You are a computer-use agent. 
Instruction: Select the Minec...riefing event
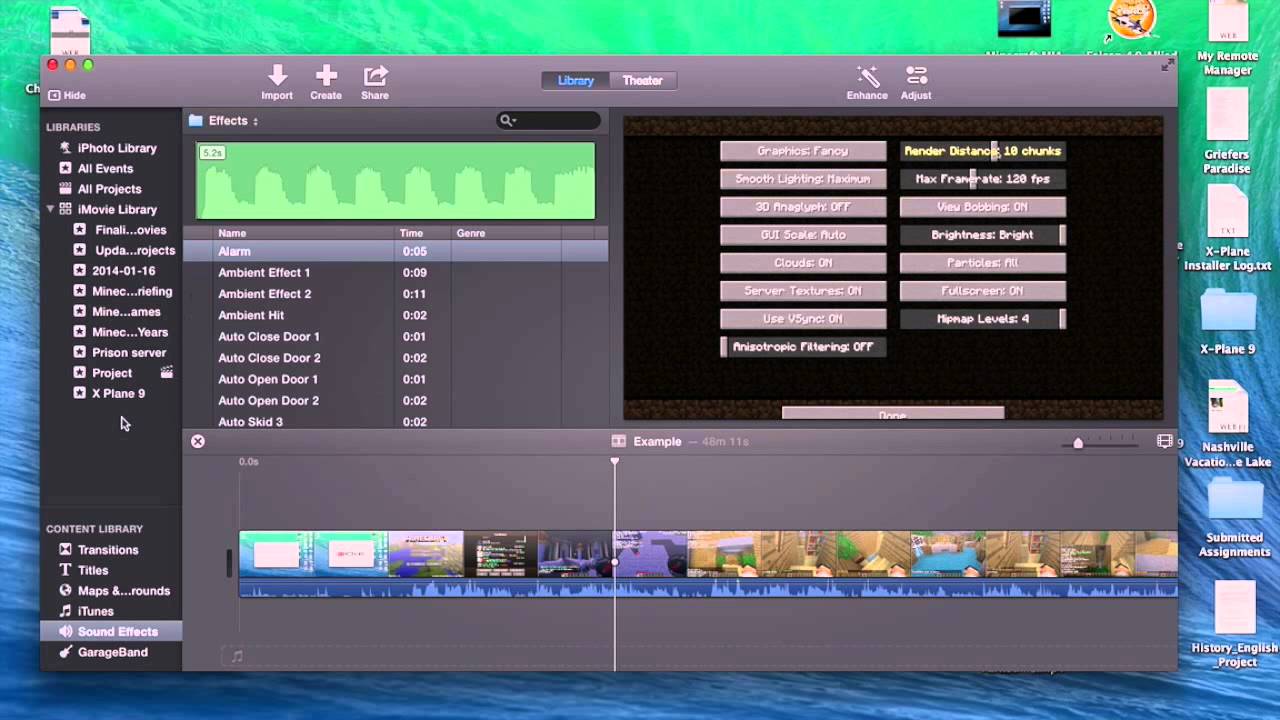132,291
